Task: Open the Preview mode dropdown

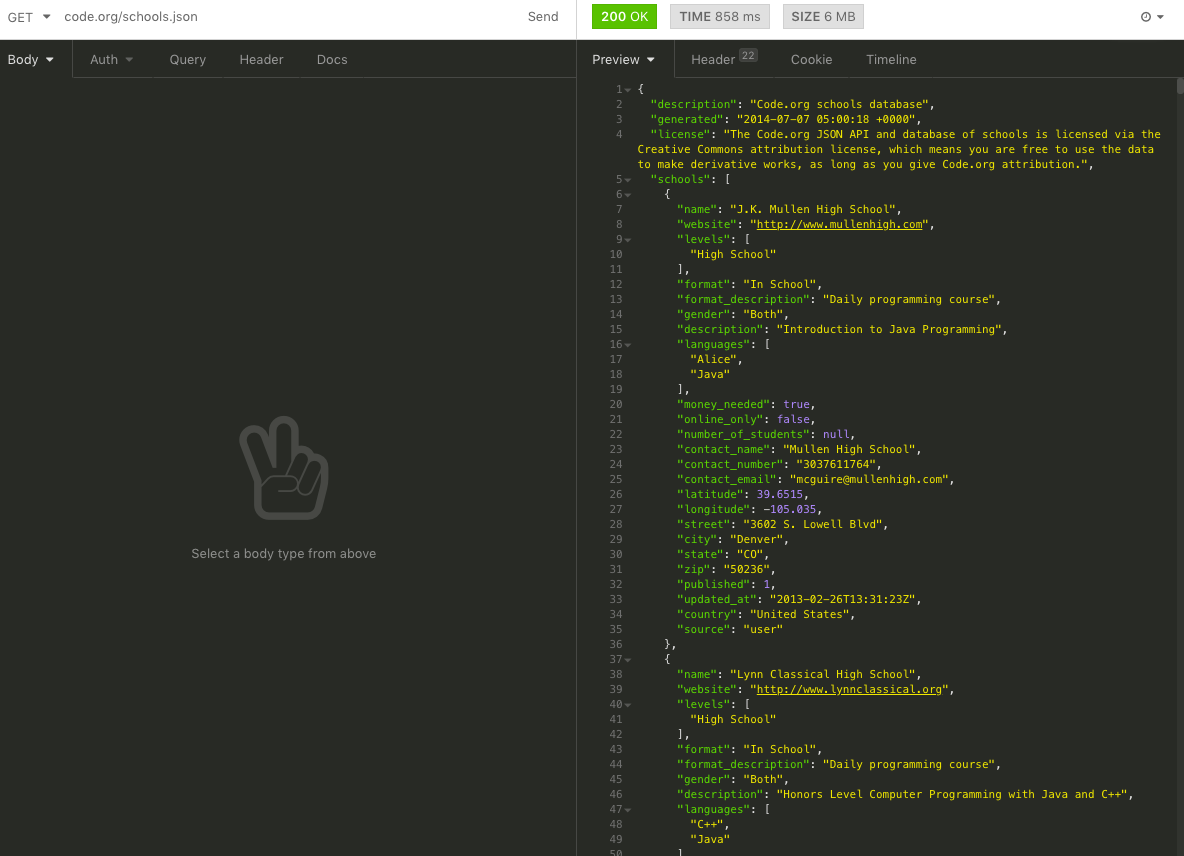Action: click(623, 60)
